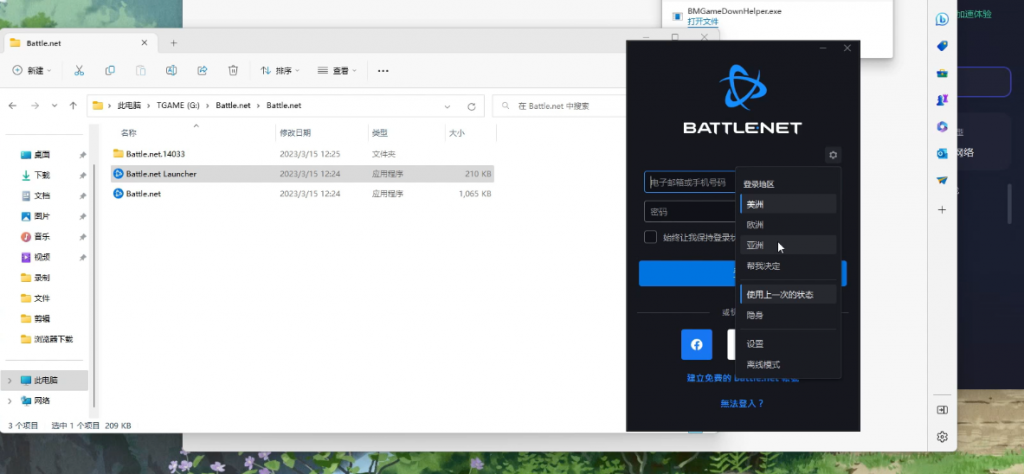The height and width of the screenshot is (474, 1024).
Task: Click TGAME (G:) in the address breadcrumb
Action: pos(178,105)
